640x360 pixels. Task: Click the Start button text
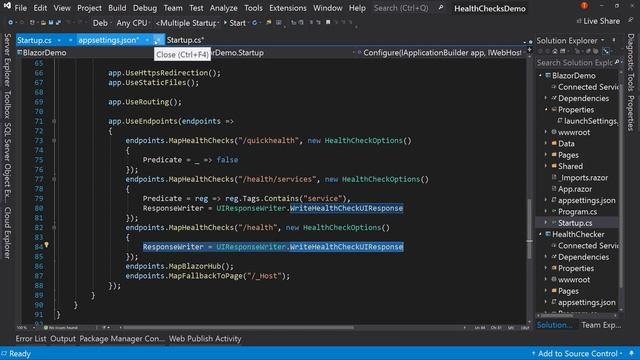pos(237,23)
